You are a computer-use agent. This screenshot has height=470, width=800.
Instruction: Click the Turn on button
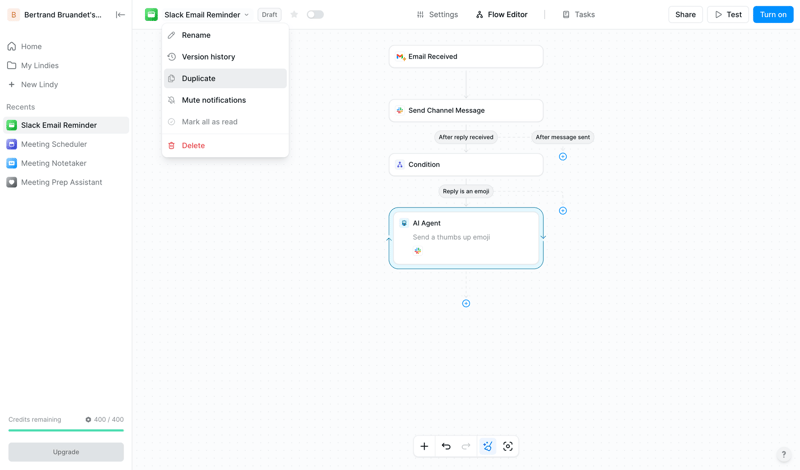(x=773, y=15)
